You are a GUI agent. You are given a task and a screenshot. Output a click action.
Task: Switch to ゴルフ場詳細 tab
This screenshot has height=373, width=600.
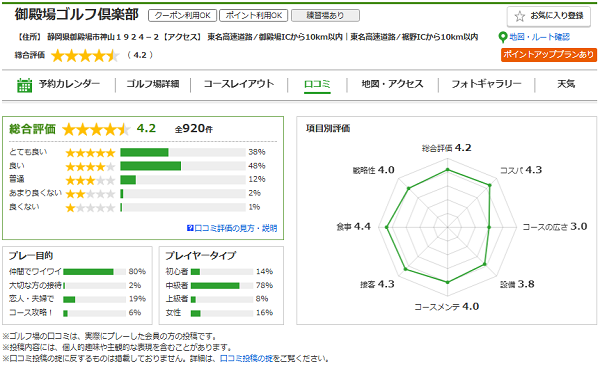[x=153, y=84]
